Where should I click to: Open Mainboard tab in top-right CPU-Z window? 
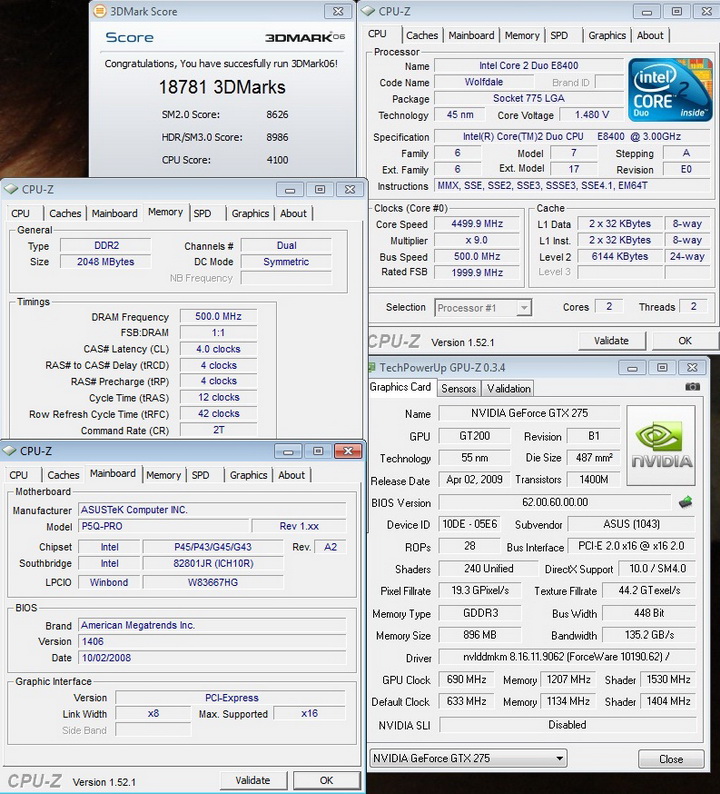(x=471, y=35)
